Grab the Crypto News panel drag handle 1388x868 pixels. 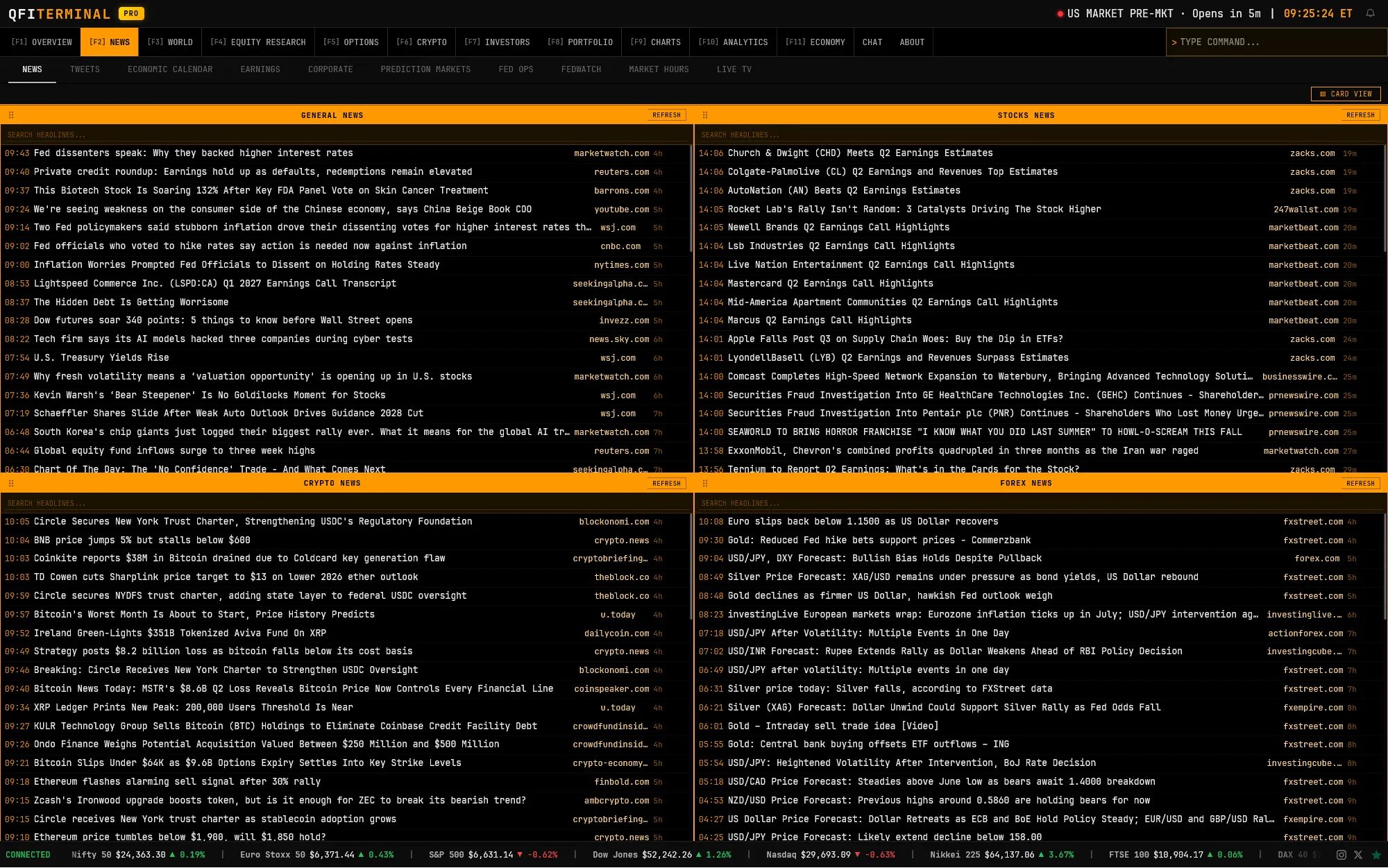tap(11, 483)
